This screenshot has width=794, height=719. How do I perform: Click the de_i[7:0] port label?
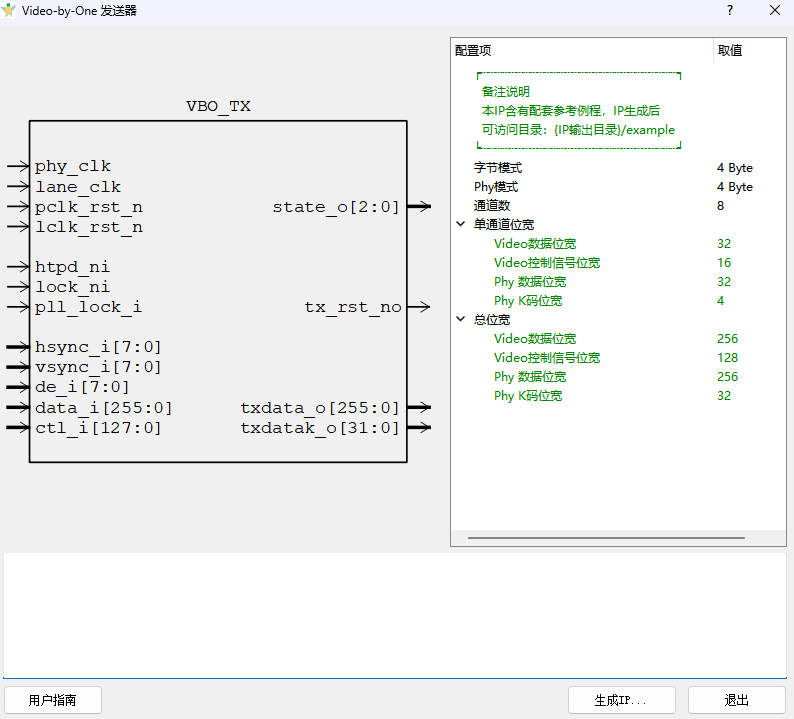click(82, 387)
